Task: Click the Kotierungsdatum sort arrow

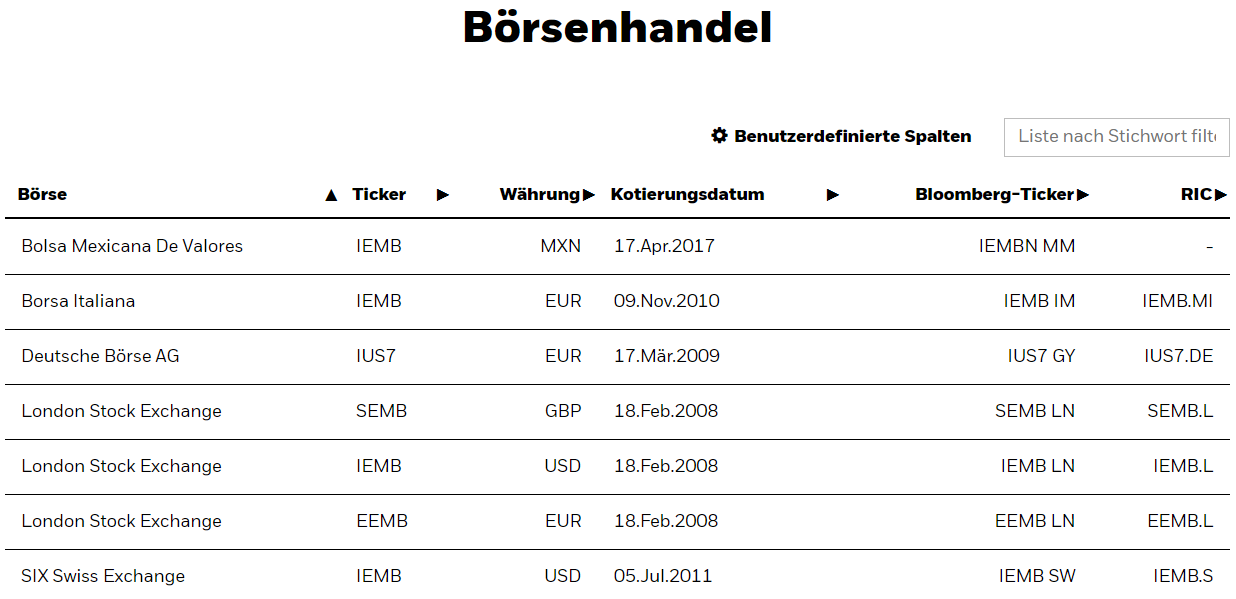Action: point(832,195)
